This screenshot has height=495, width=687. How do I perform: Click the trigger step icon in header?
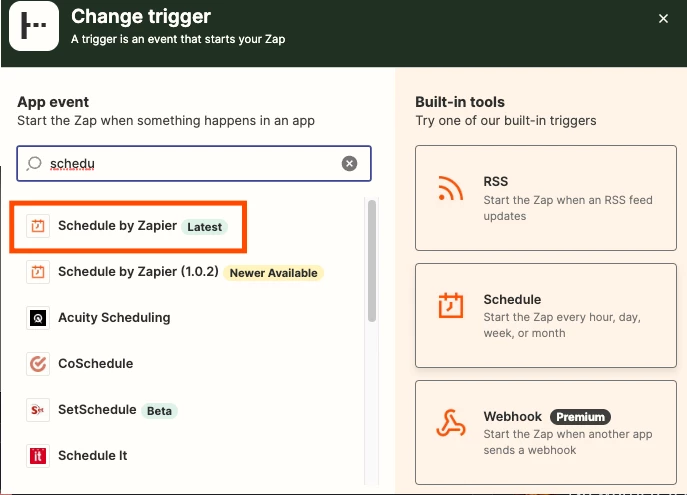(x=34, y=26)
